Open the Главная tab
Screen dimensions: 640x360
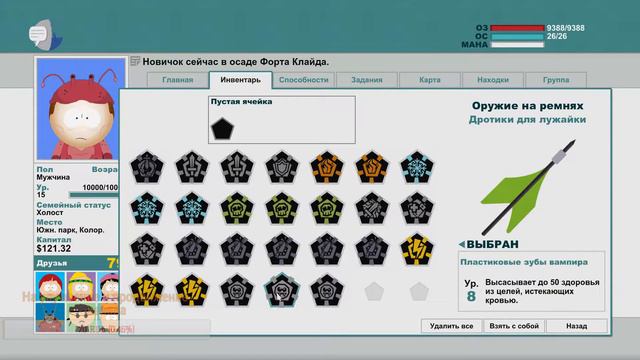pos(178,80)
